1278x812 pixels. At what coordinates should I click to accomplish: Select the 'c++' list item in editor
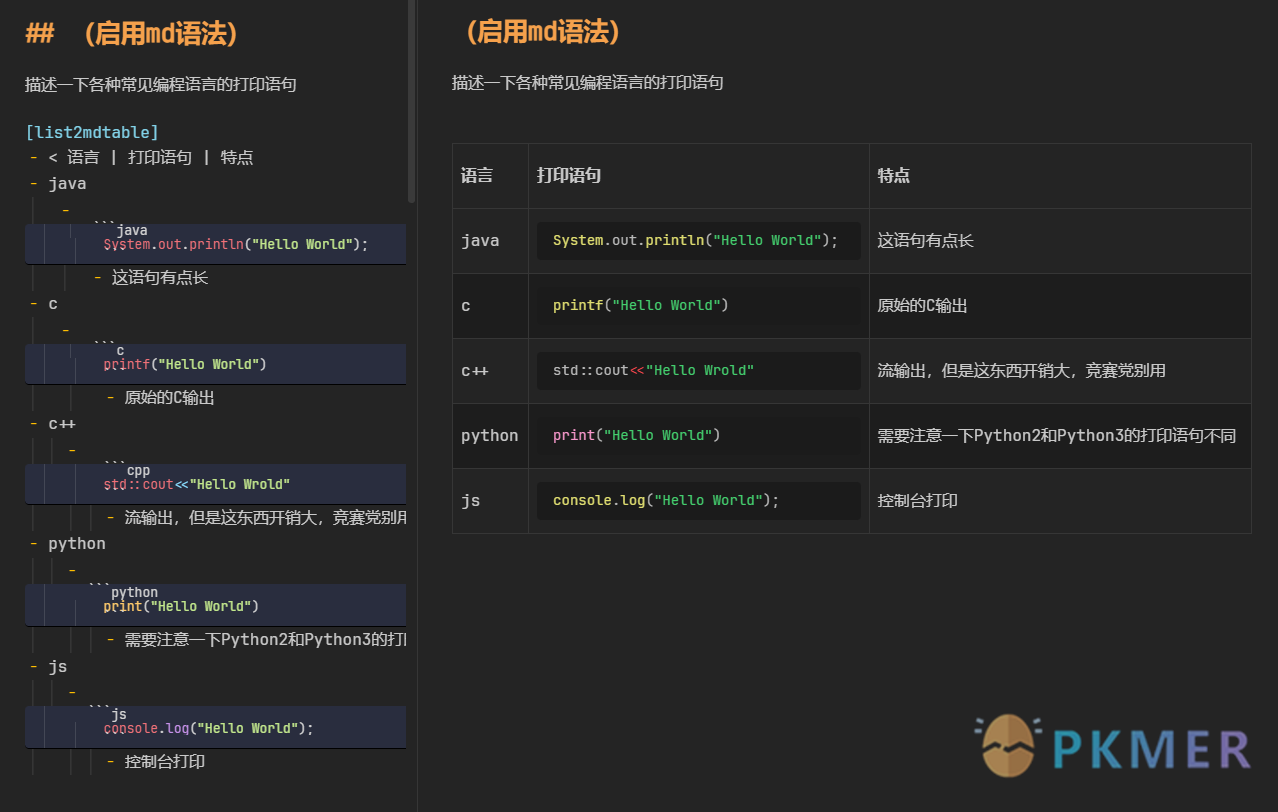tap(62, 423)
